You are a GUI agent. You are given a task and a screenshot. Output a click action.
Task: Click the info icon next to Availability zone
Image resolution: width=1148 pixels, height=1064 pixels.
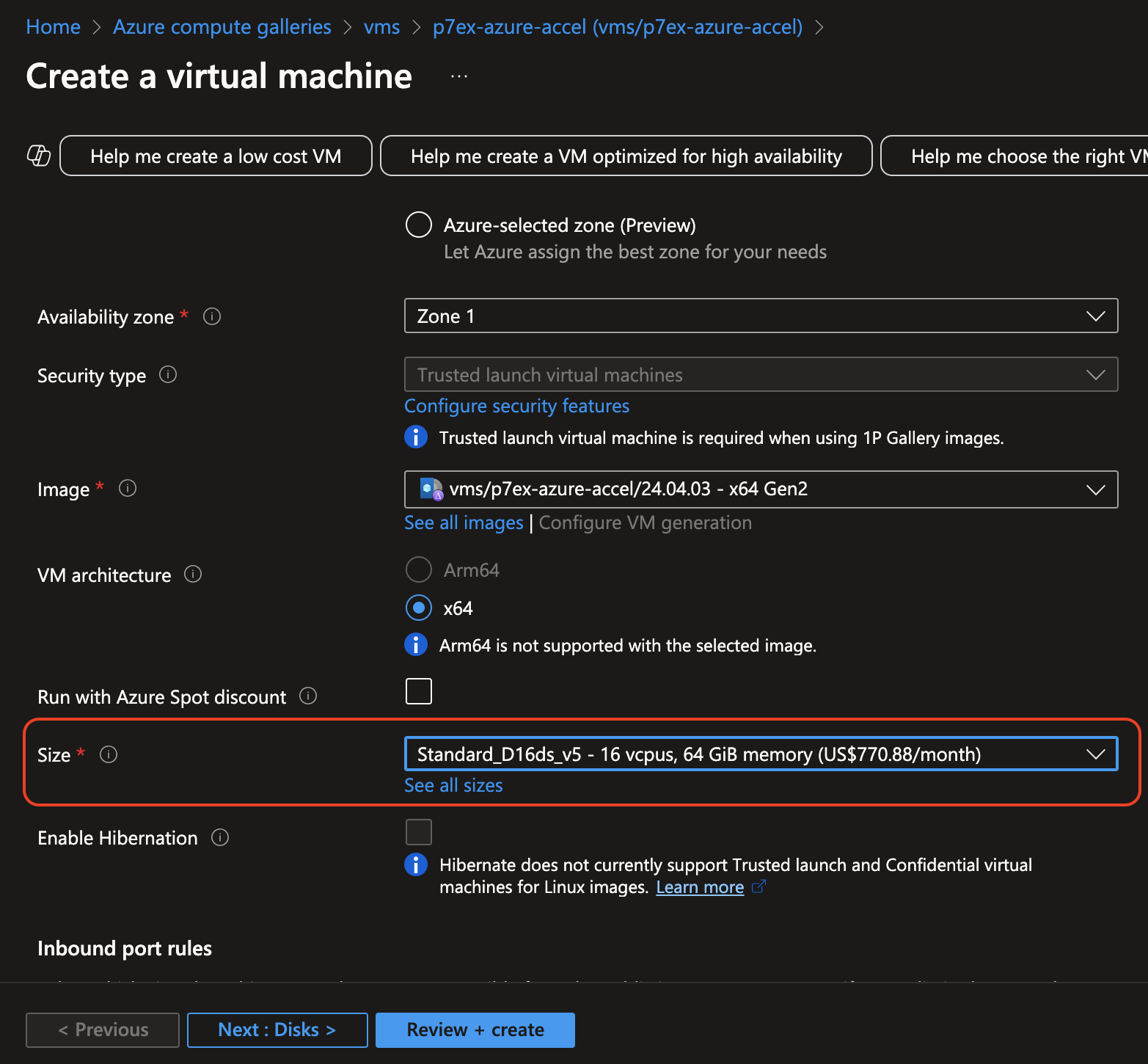(212, 316)
